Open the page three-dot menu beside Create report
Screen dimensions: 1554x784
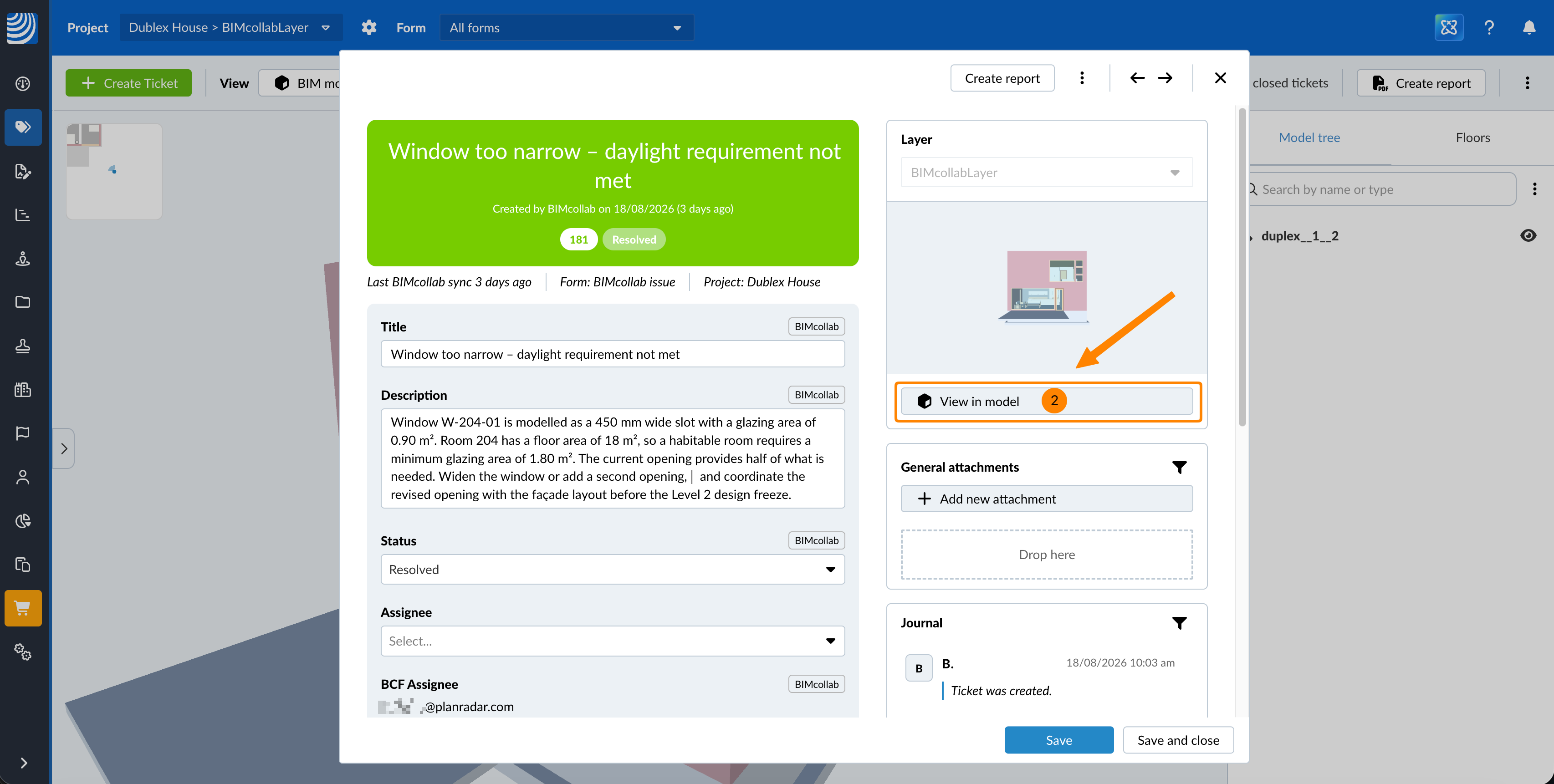click(x=1528, y=83)
